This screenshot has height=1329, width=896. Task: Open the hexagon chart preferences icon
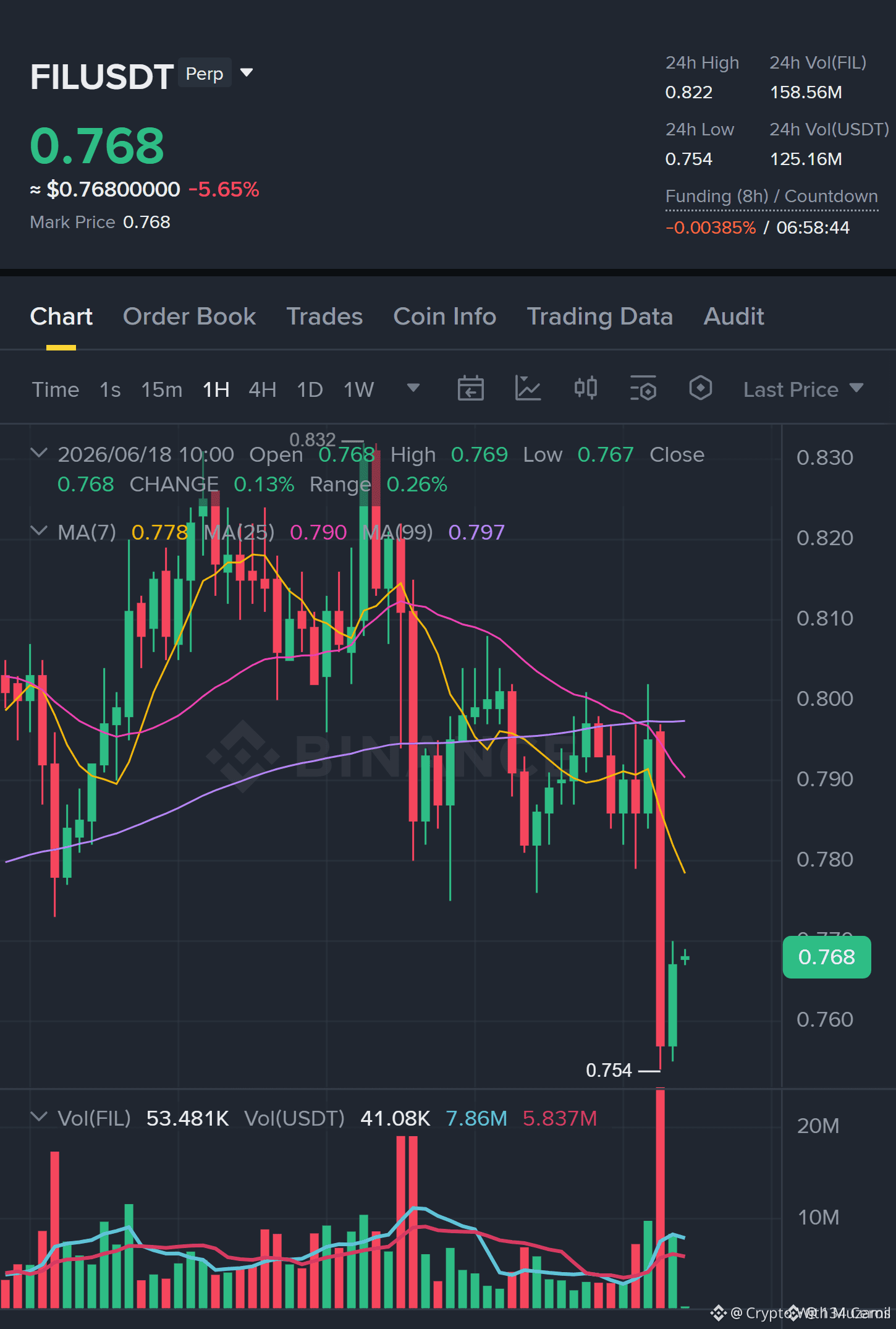pyautogui.click(x=701, y=388)
